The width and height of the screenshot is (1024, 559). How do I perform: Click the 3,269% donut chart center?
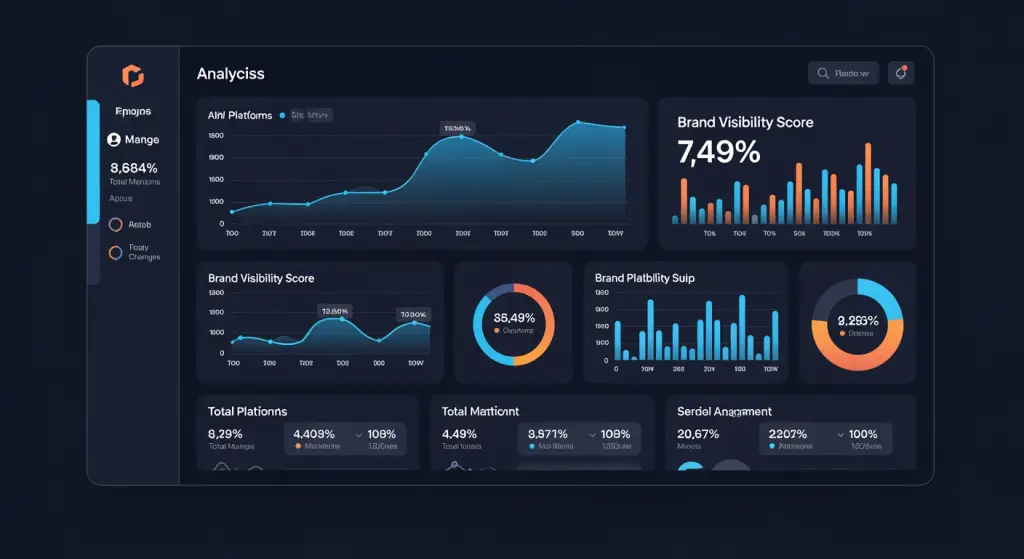click(857, 324)
